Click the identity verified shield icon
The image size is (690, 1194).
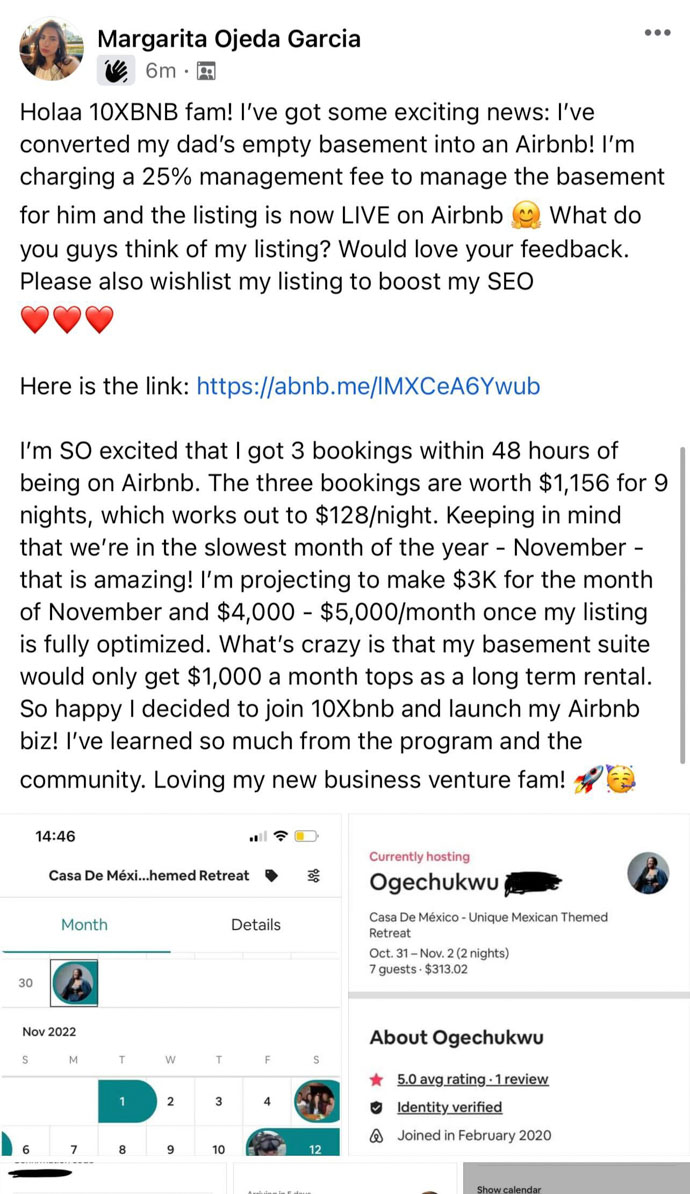[377, 1107]
